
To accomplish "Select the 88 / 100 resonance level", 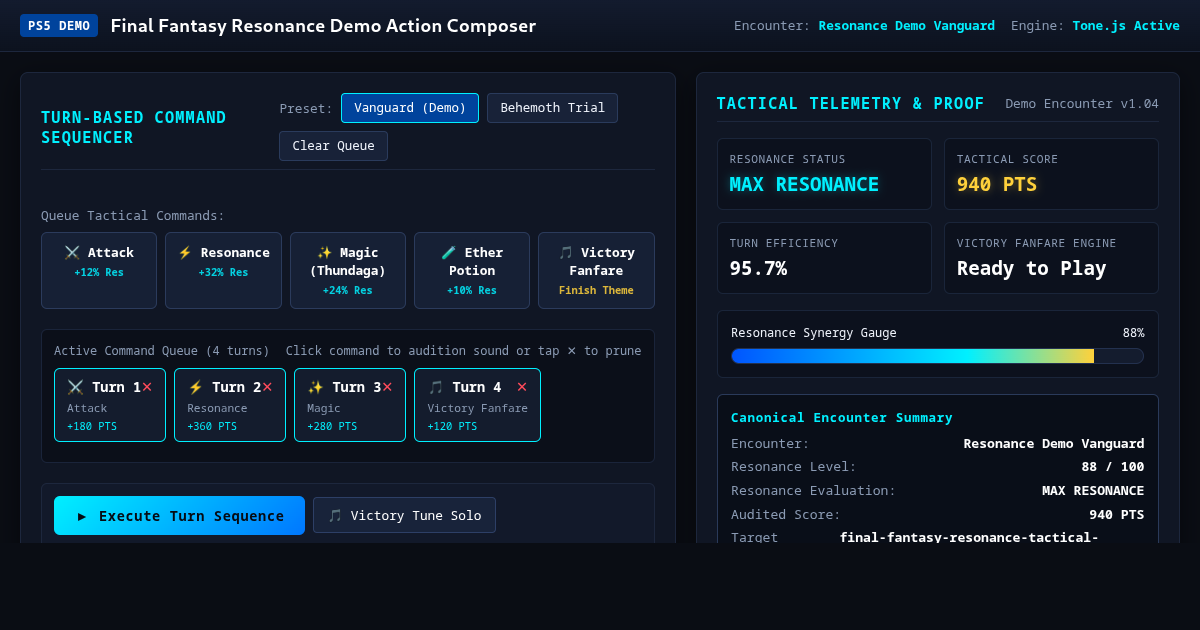I will (x=1113, y=467).
